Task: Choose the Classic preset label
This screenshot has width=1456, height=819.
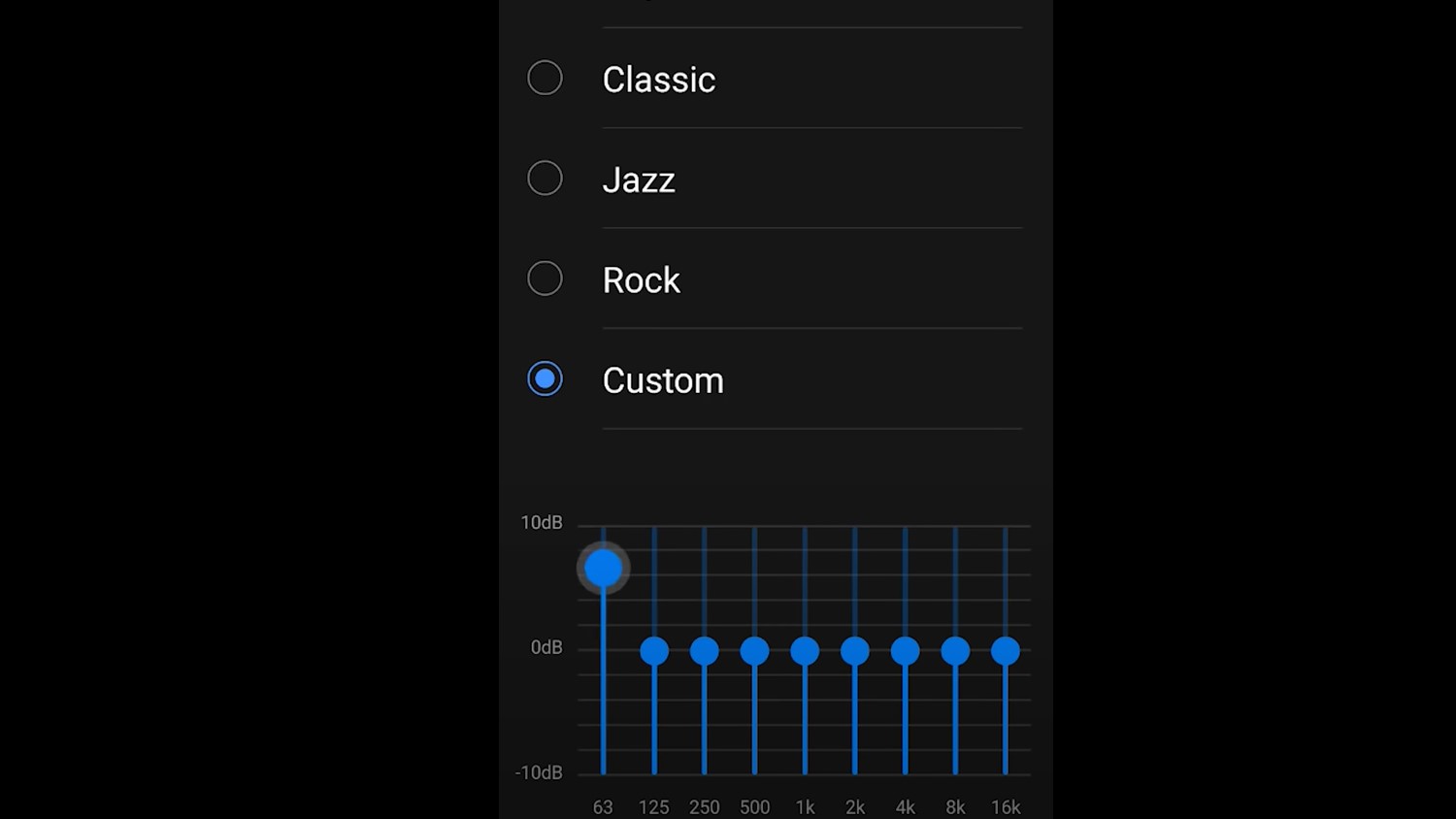Action: 659,80
